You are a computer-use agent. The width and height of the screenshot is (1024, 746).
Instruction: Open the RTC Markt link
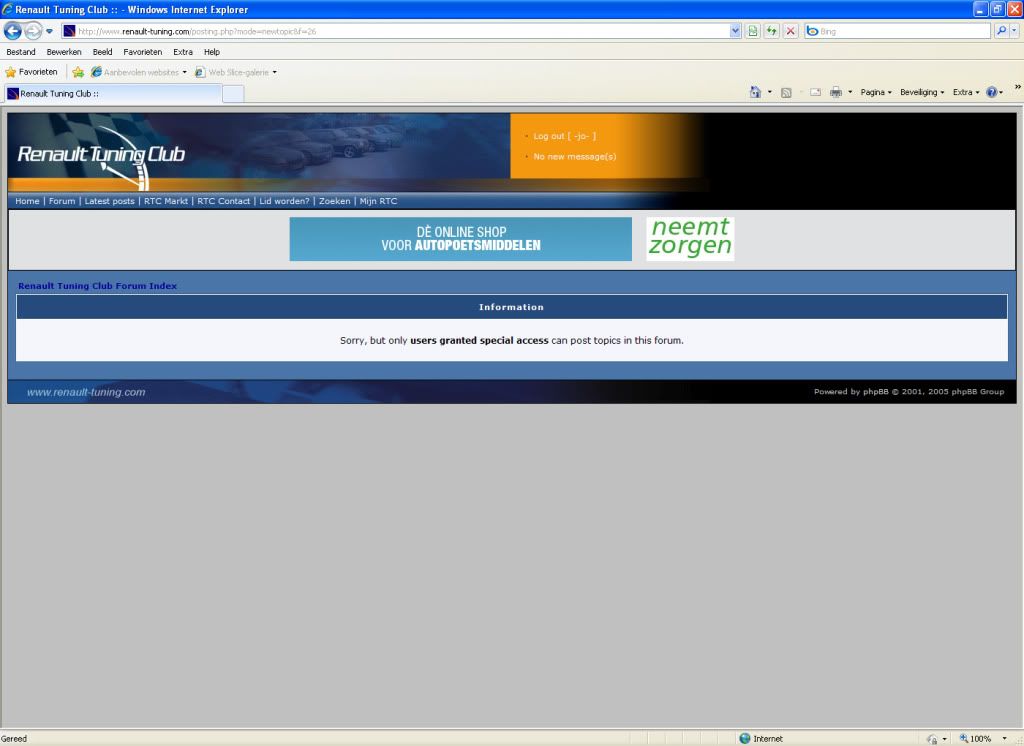click(166, 201)
